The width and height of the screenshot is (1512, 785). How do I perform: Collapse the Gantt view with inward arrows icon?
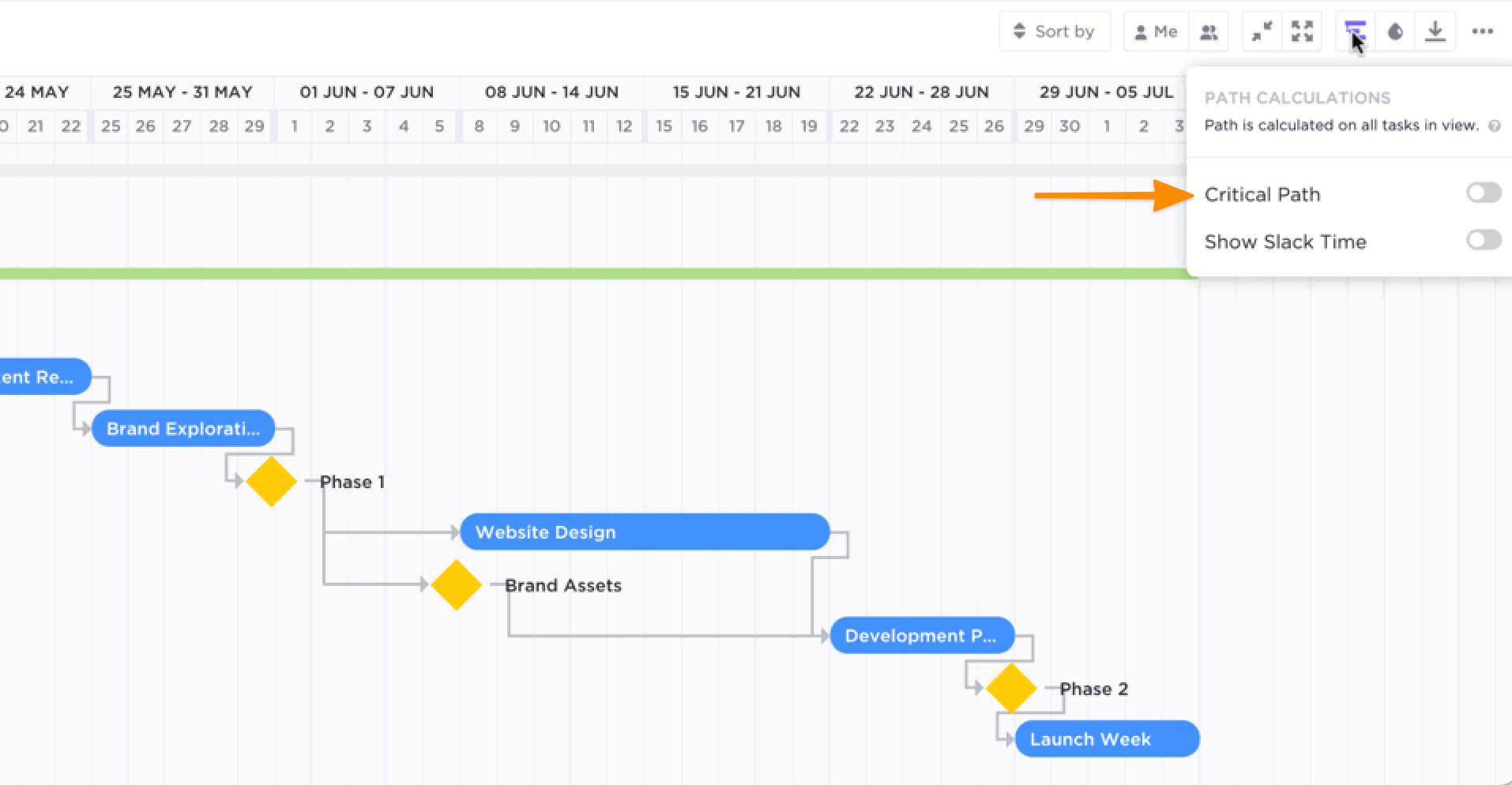[x=1262, y=32]
